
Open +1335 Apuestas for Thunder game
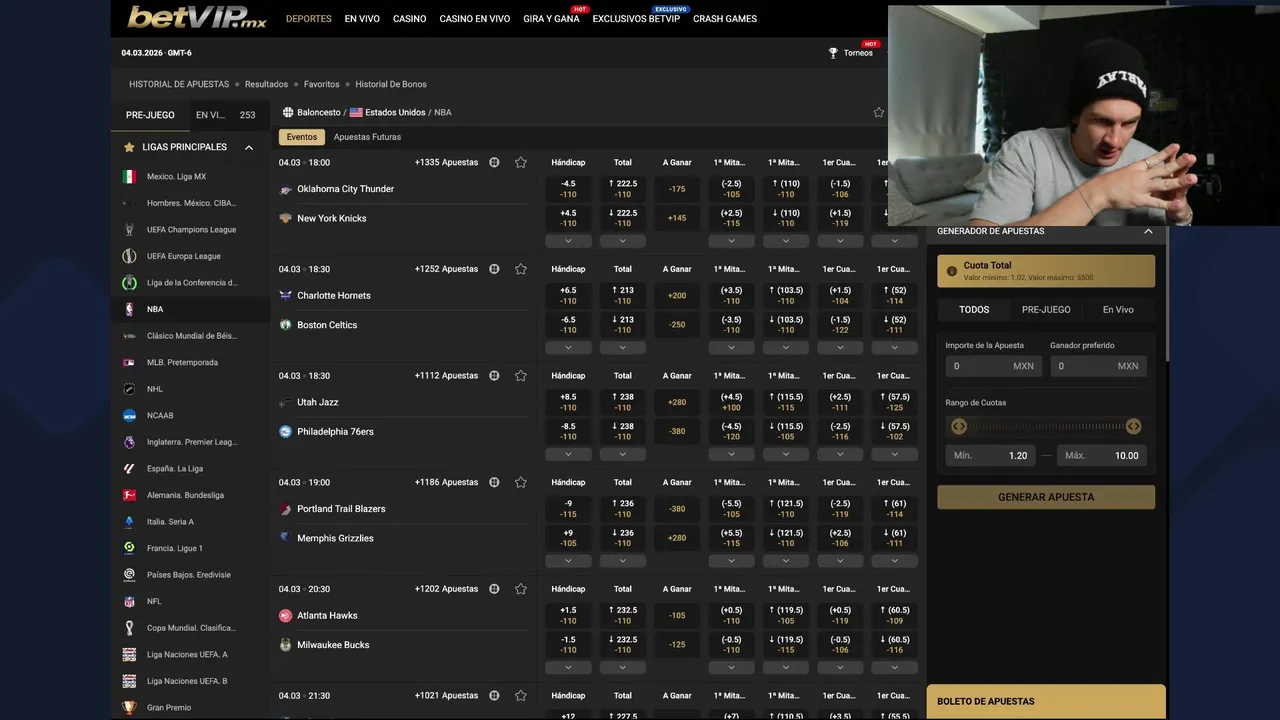(x=446, y=162)
